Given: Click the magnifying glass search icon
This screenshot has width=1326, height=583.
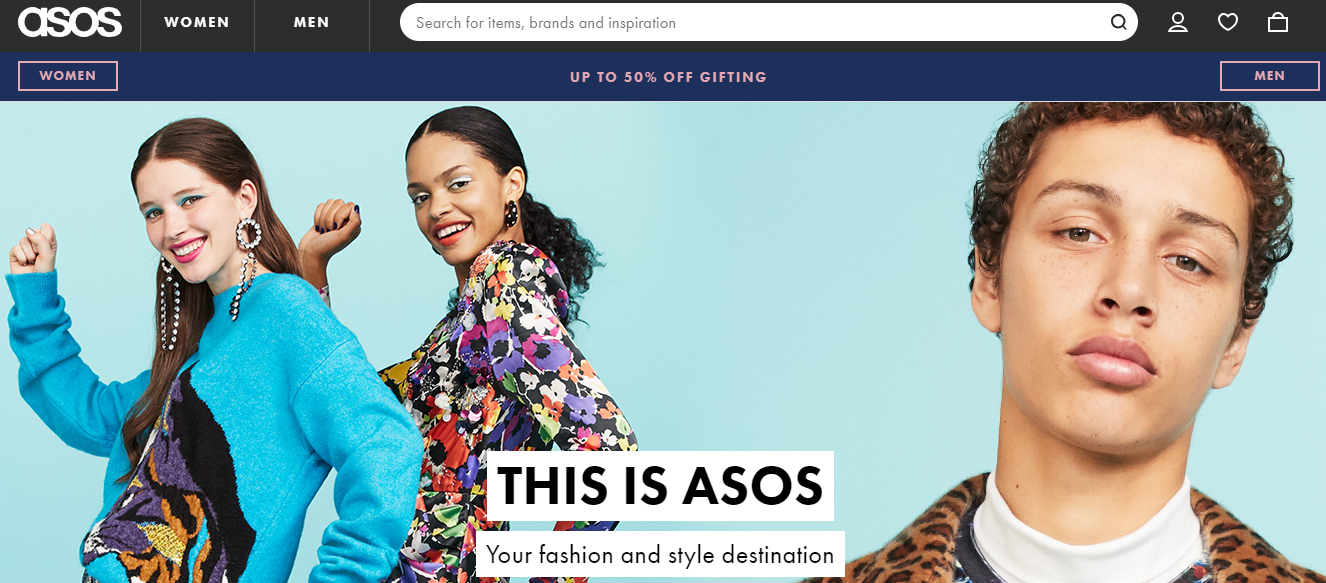Looking at the screenshot, I should pyautogui.click(x=1118, y=23).
